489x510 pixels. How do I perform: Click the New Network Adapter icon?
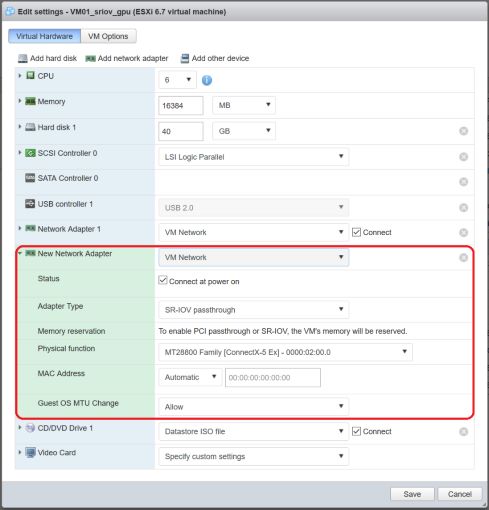(30, 253)
